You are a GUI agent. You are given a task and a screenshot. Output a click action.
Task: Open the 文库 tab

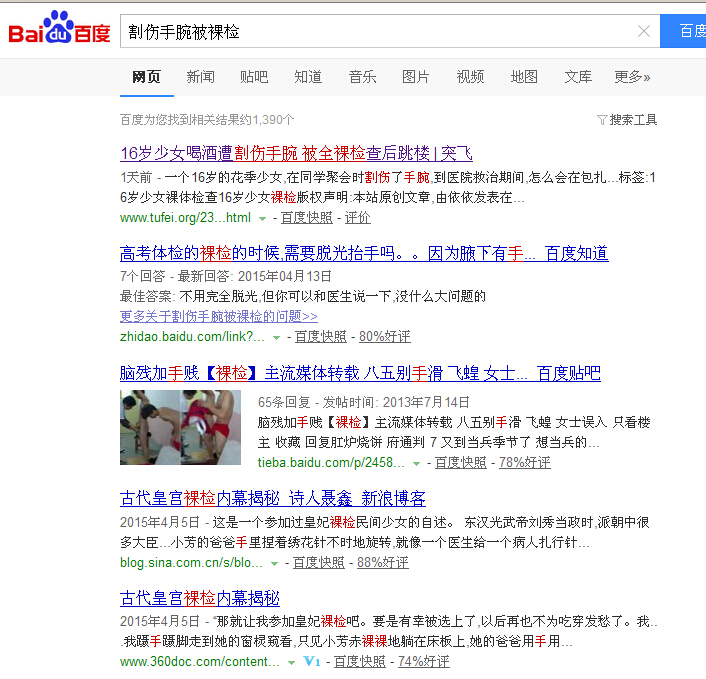click(578, 77)
